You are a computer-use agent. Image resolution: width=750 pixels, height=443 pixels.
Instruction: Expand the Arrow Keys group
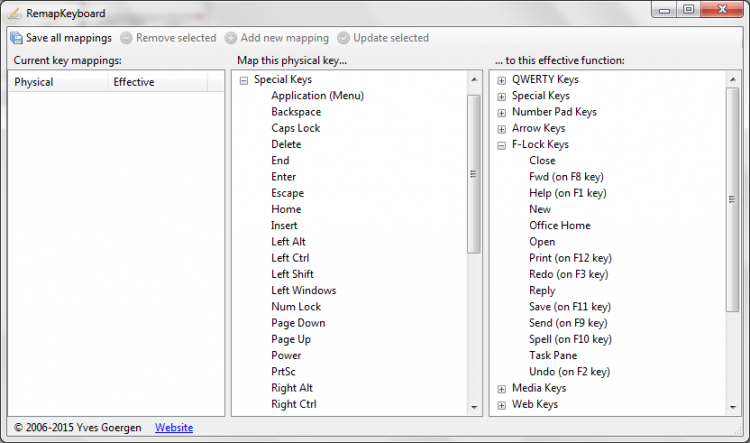(501, 129)
